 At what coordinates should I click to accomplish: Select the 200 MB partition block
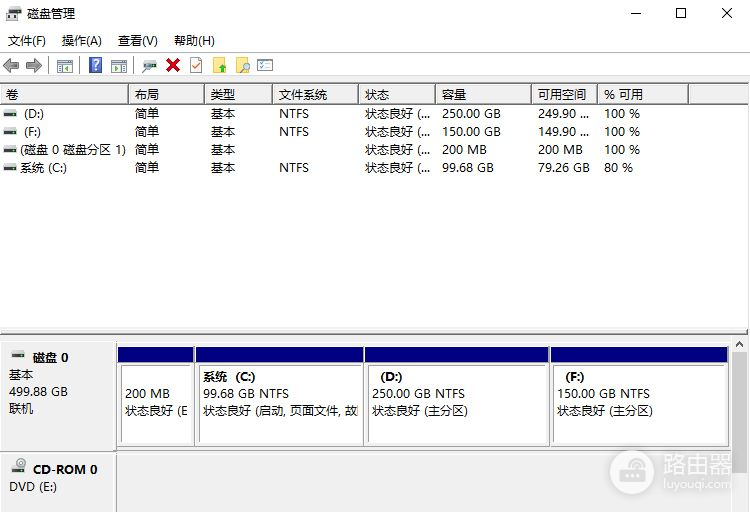tap(155, 402)
